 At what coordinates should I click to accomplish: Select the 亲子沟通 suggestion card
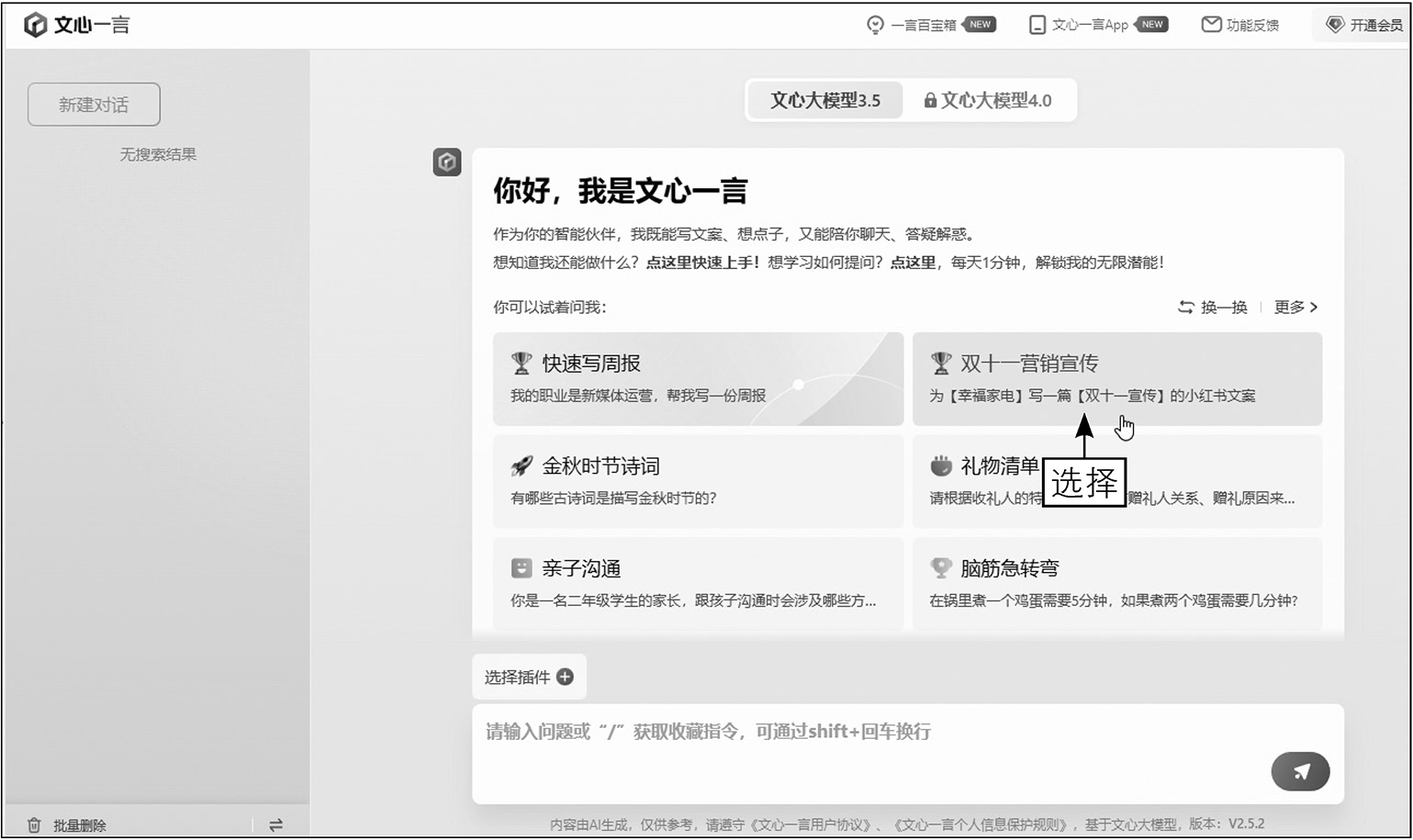(x=698, y=583)
